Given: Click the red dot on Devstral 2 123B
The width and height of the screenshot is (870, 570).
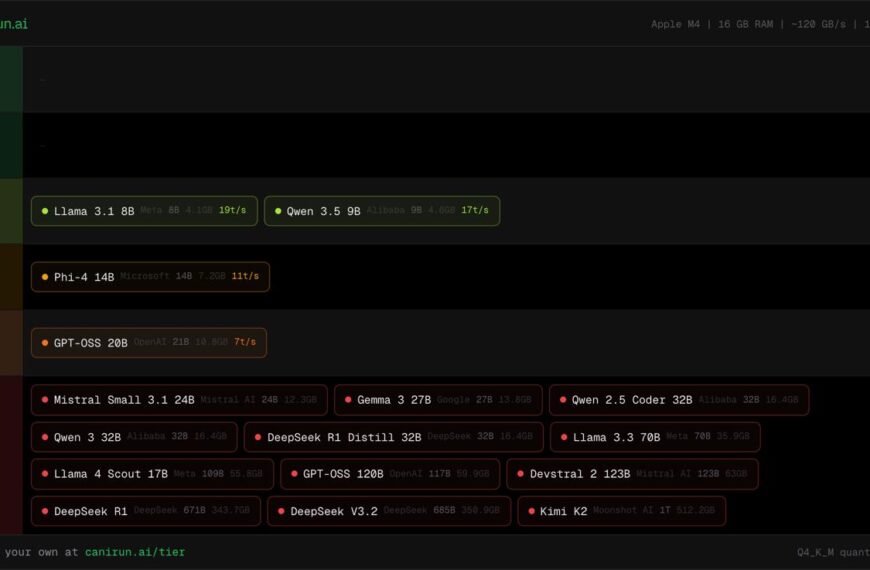Looking at the screenshot, I should click(521, 474).
